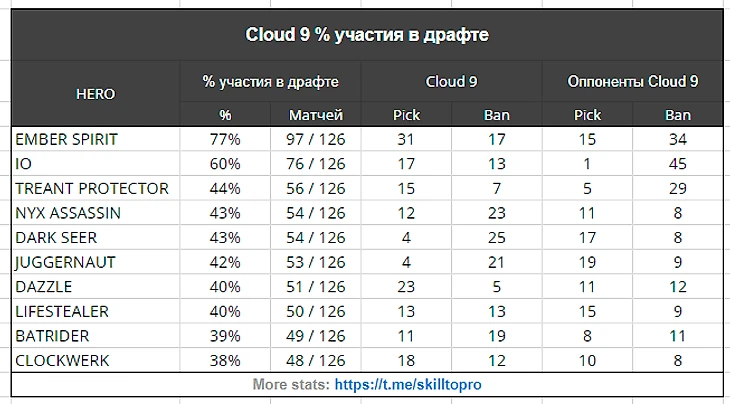Click the More stats label text
Screen dimensions: 730x404
(x=290, y=384)
